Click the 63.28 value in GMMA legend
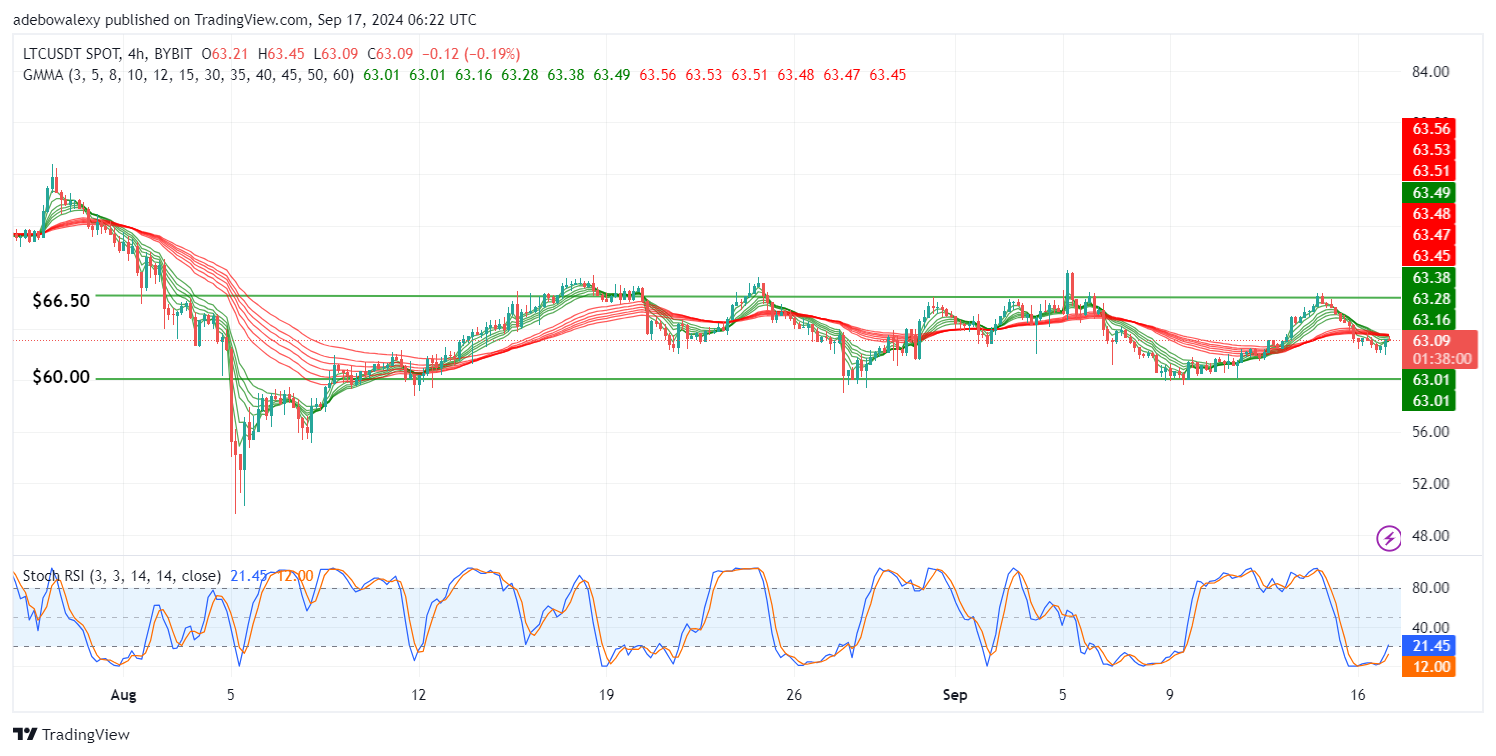This screenshot has height=756, width=1496. pos(519,75)
